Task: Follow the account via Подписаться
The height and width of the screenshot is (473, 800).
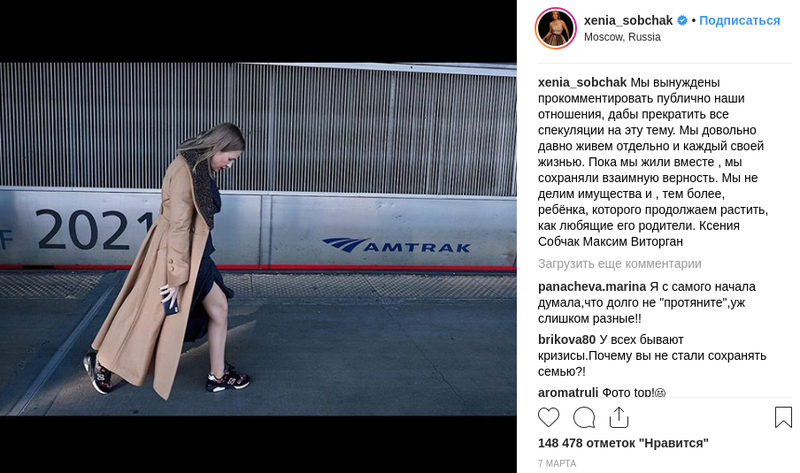Action: 739,20
